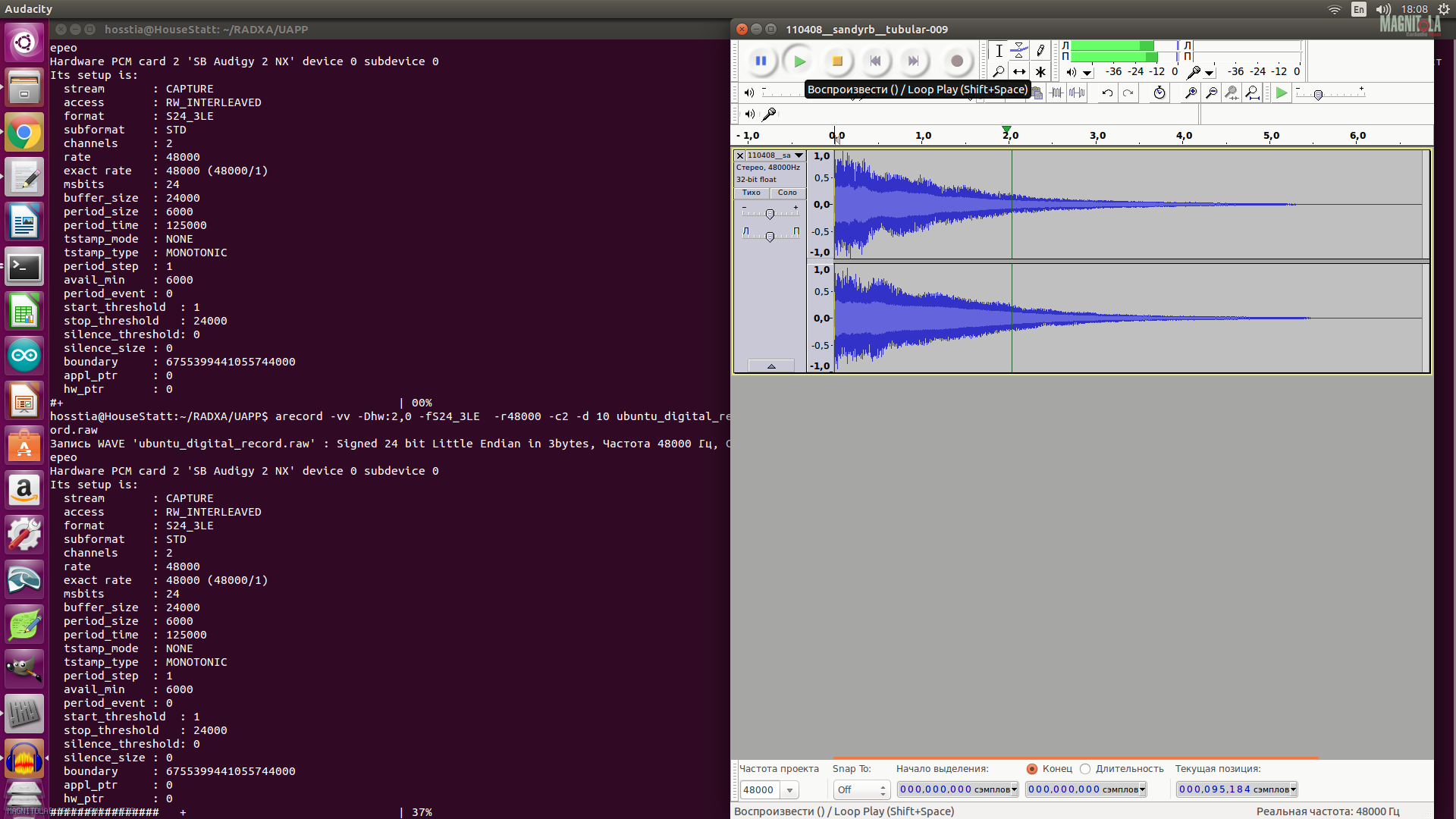
Task: Zoom in on the waveform
Action: 1191,93
